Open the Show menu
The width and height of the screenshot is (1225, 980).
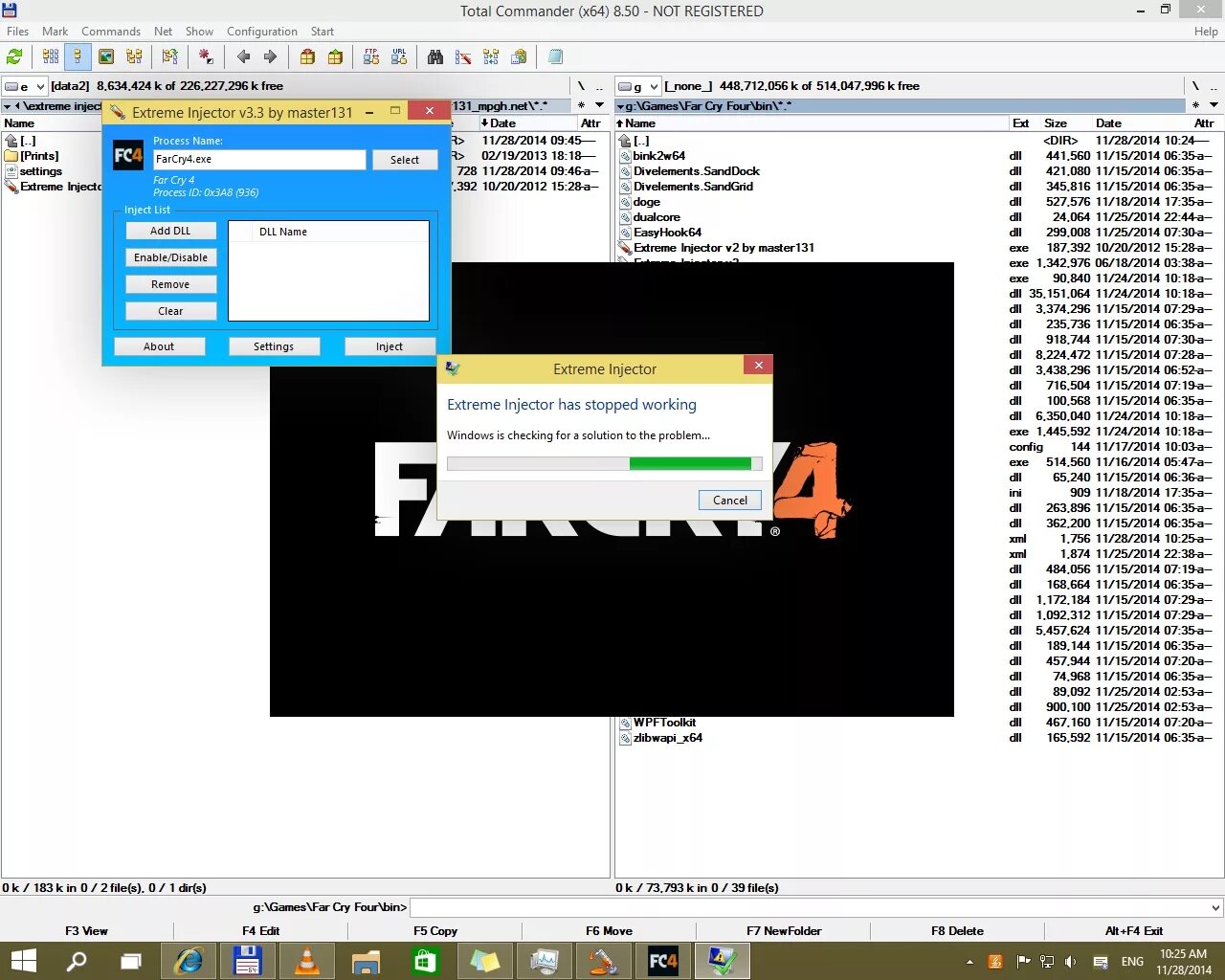[x=199, y=32]
